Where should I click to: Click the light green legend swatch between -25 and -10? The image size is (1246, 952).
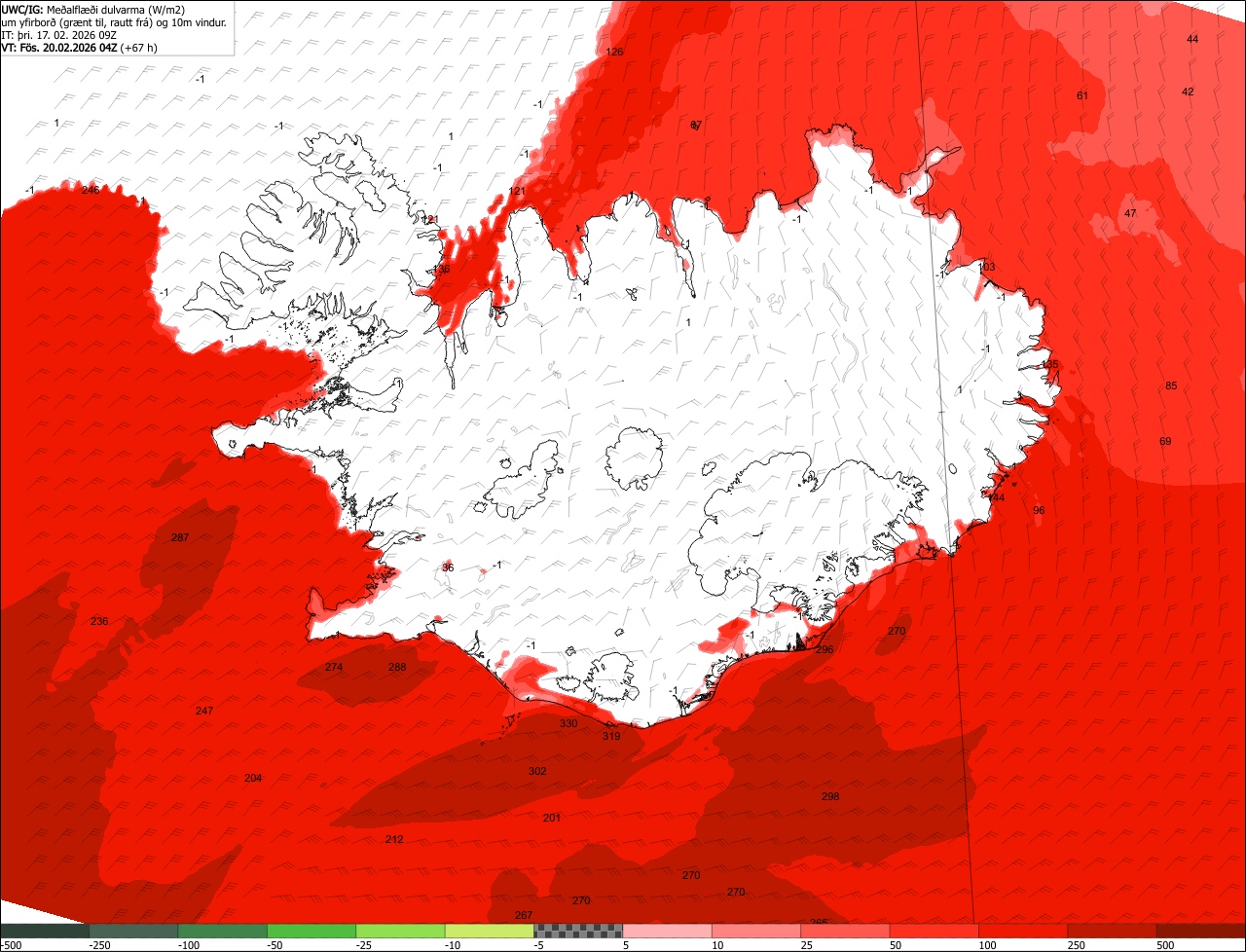(x=400, y=931)
